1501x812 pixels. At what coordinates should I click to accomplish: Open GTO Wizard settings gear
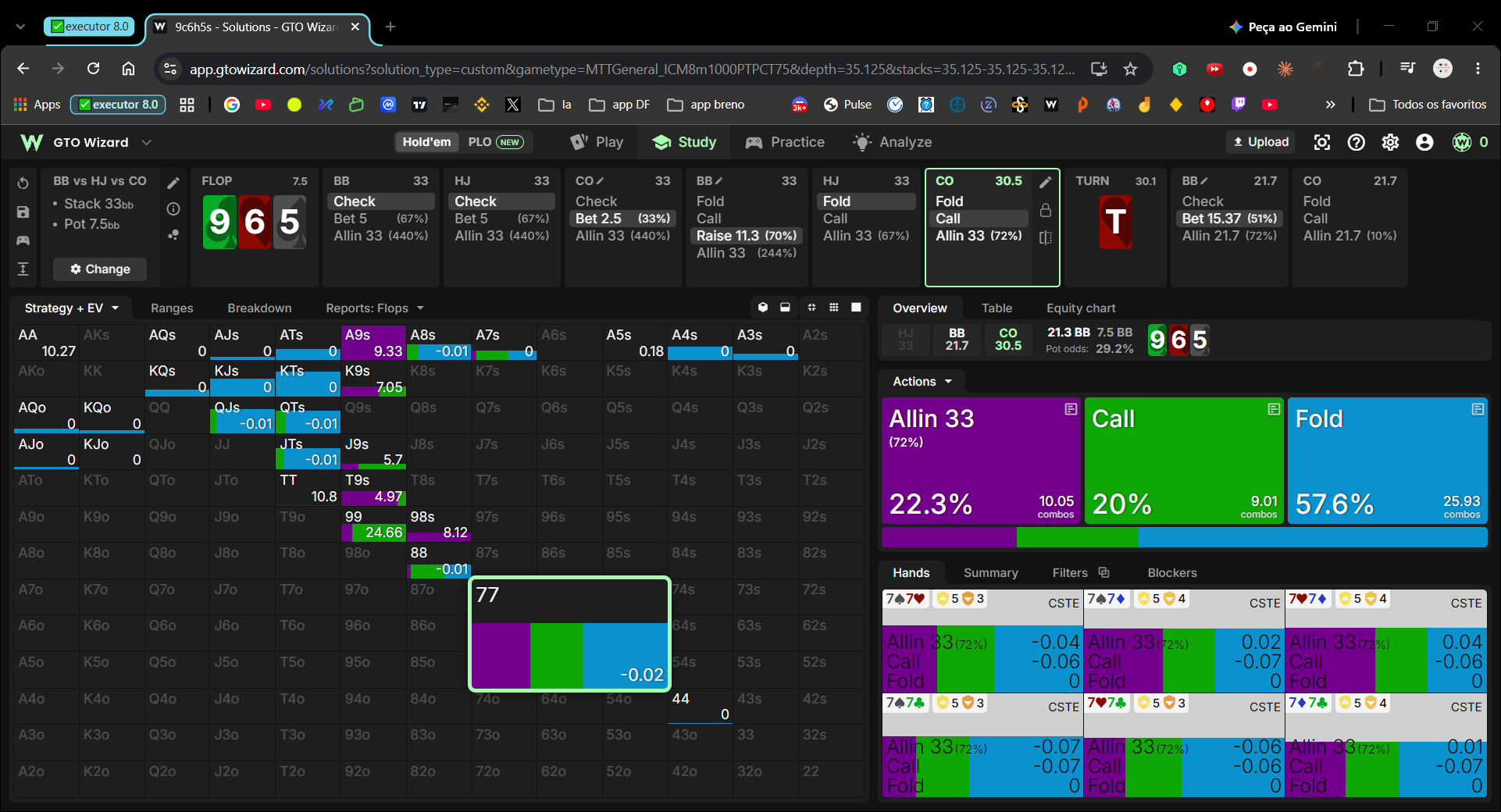coord(1390,142)
